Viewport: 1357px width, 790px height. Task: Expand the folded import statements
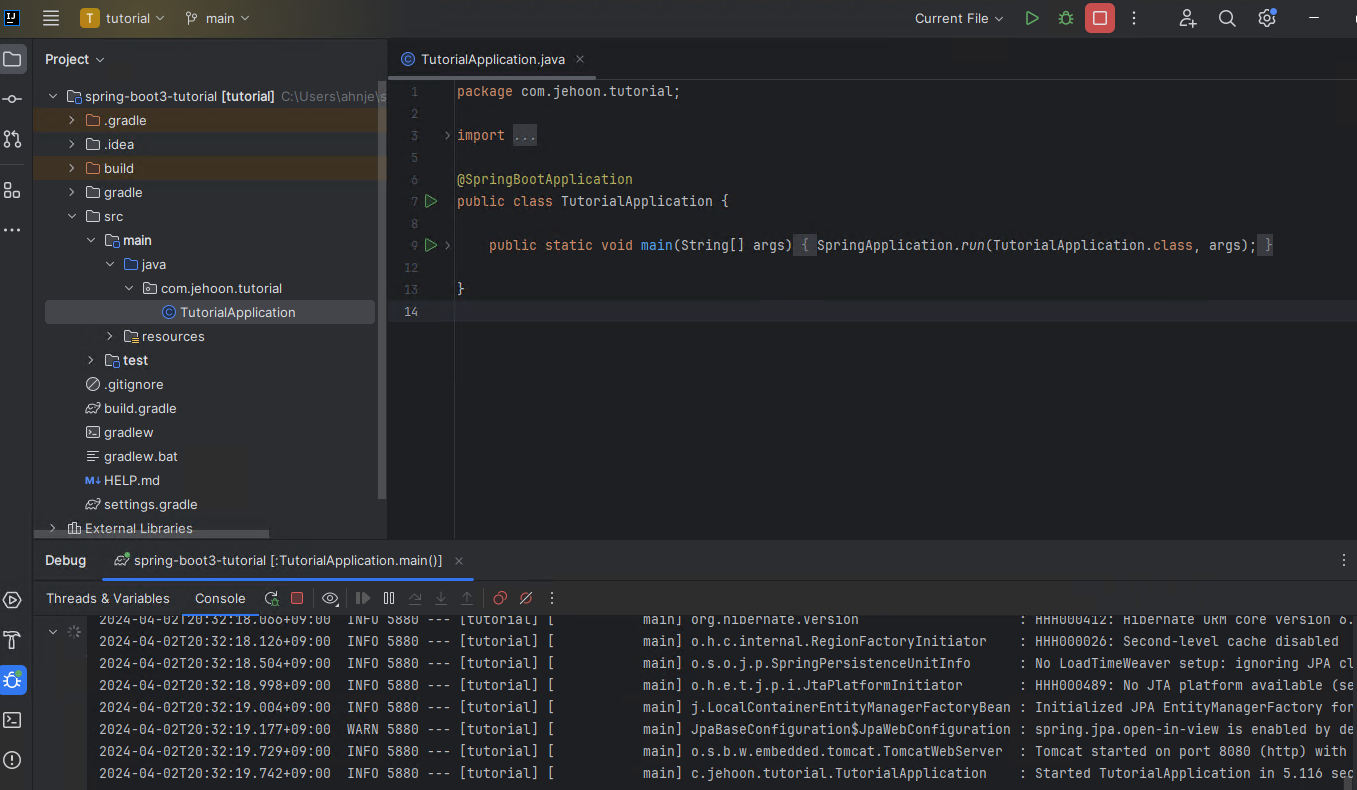point(447,135)
